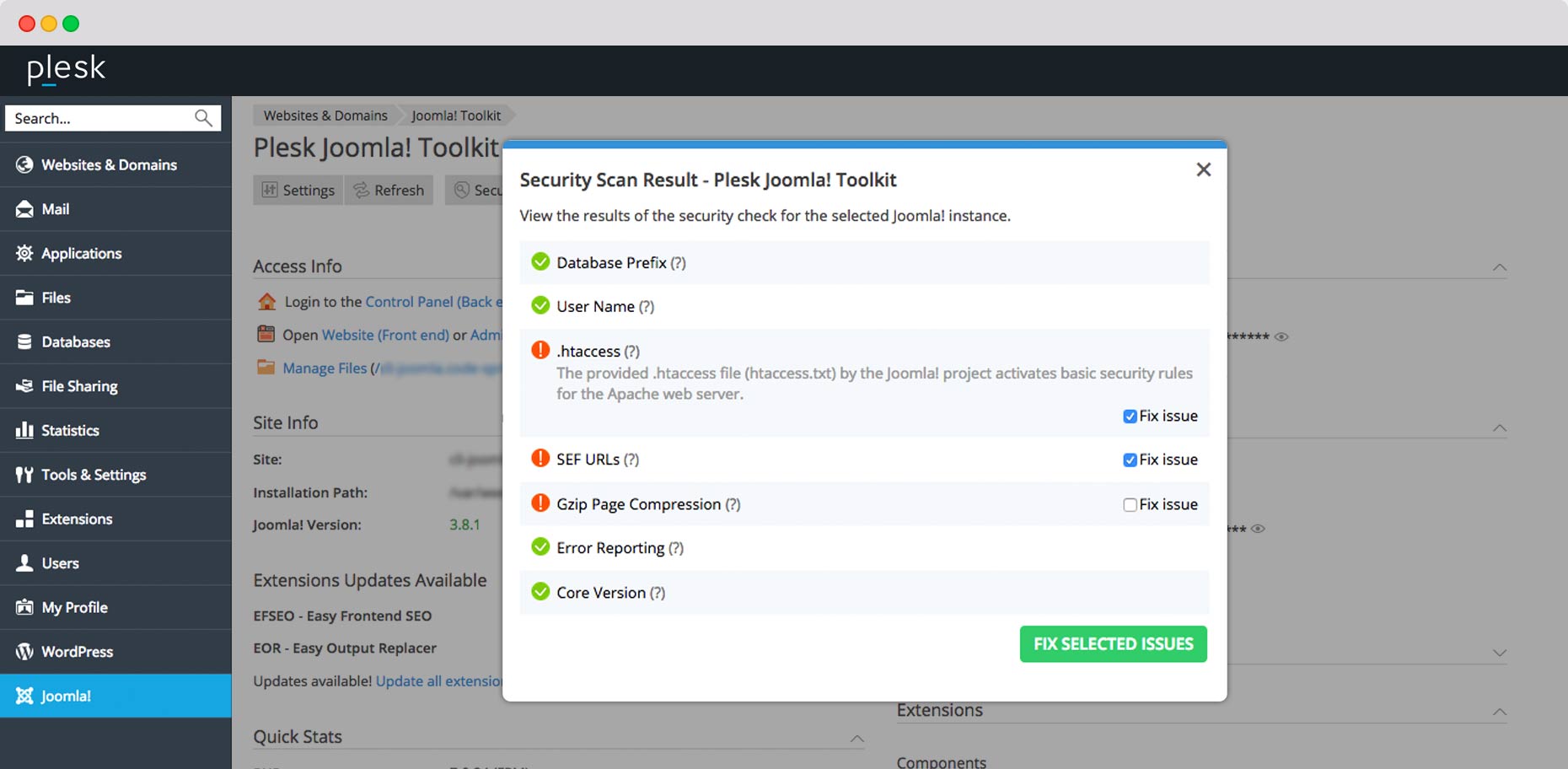1568x769 pixels.
Task: Open the Settings toolbar item
Action: point(297,190)
